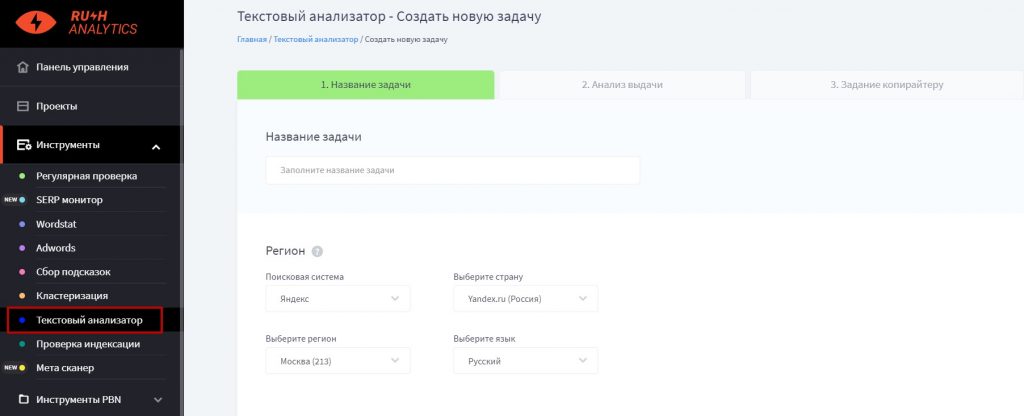Image resolution: width=1024 pixels, height=416 pixels.
Task: Click the question mark icon next to Регион
Action: click(x=317, y=251)
